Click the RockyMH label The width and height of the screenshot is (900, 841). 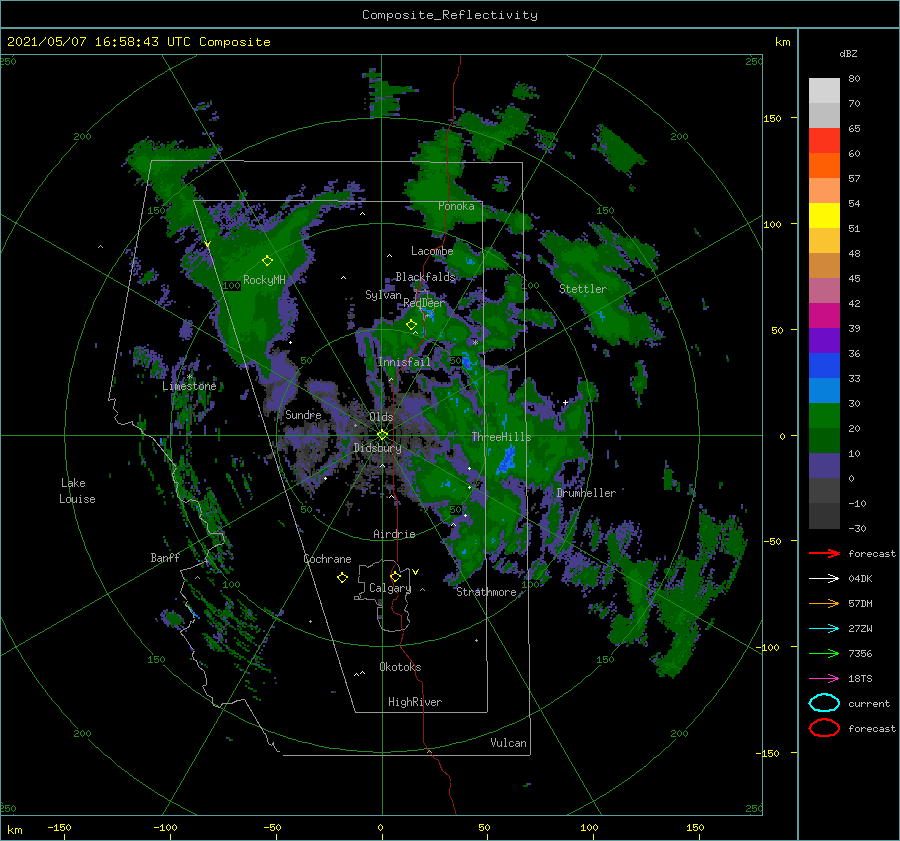pyautogui.click(x=264, y=280)
